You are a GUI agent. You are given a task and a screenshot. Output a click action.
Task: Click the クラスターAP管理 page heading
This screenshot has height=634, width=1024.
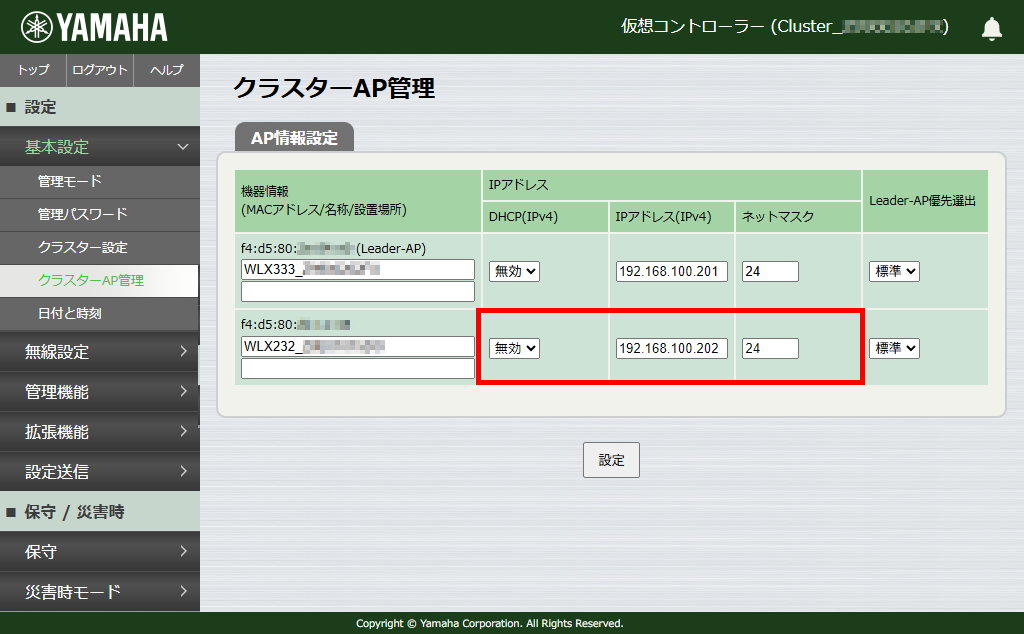[334, 87]
